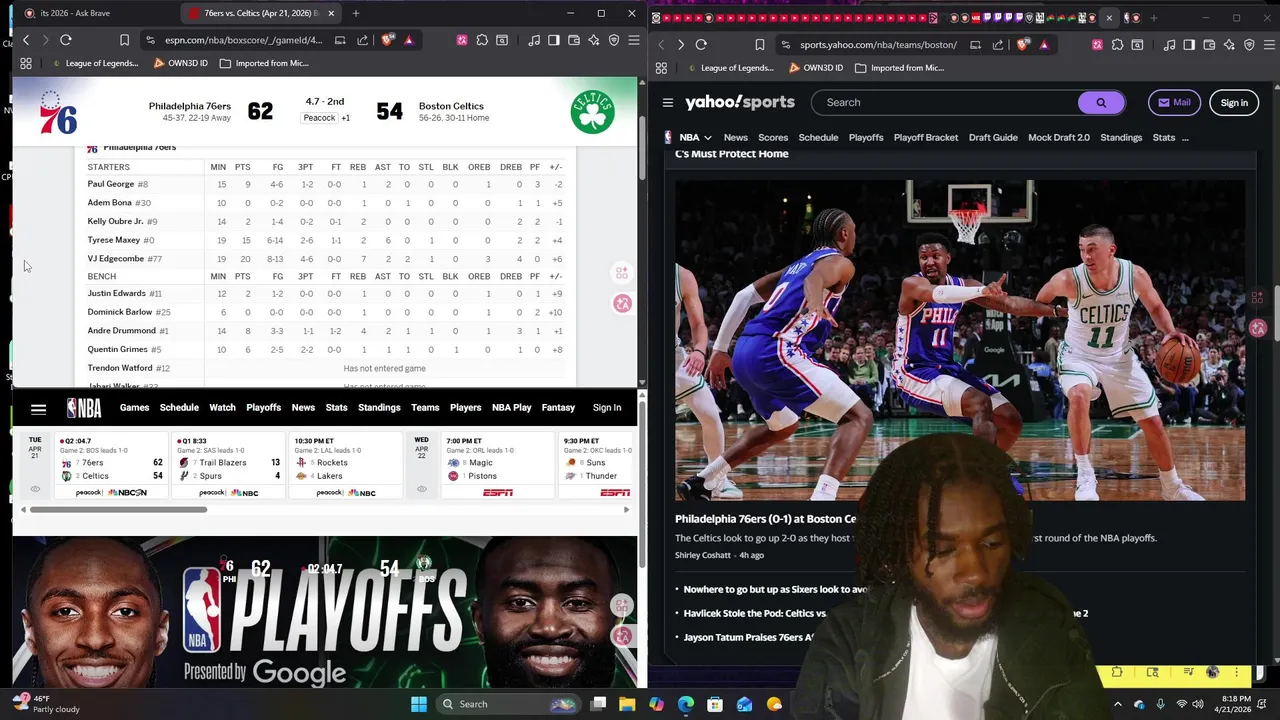The width and height of the screenshot is (1280, 720).
Task: Click the Yahoo Sports logo
Action: pyautogui.click(x=740, y=102)
